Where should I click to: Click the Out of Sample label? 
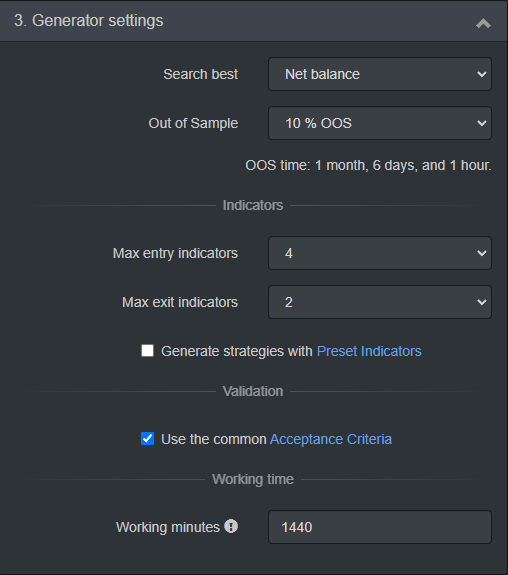[x=193, y=123]
